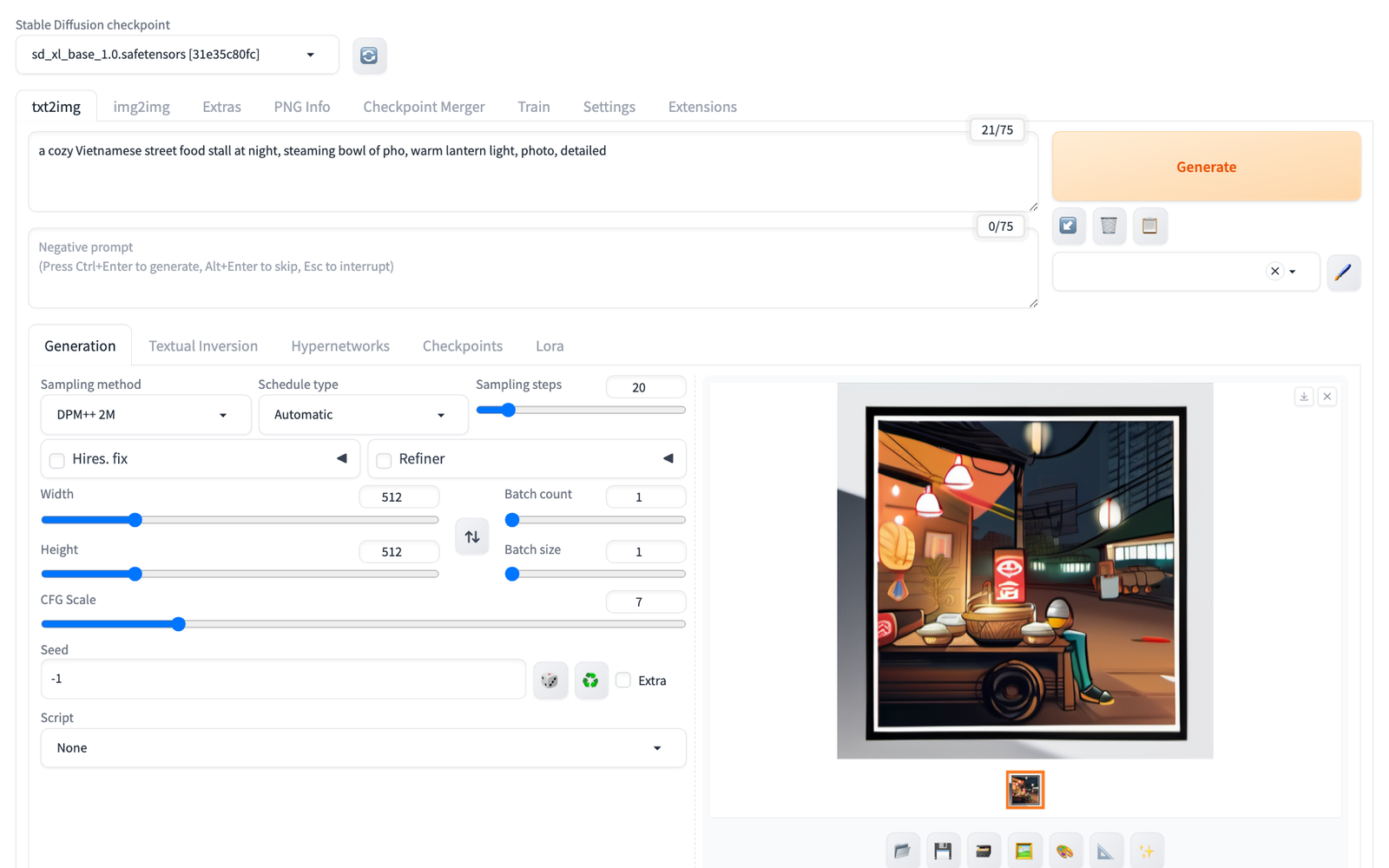
Task: Open the Textual Inversion sub-tab
Action: click(x=203, y=346)
